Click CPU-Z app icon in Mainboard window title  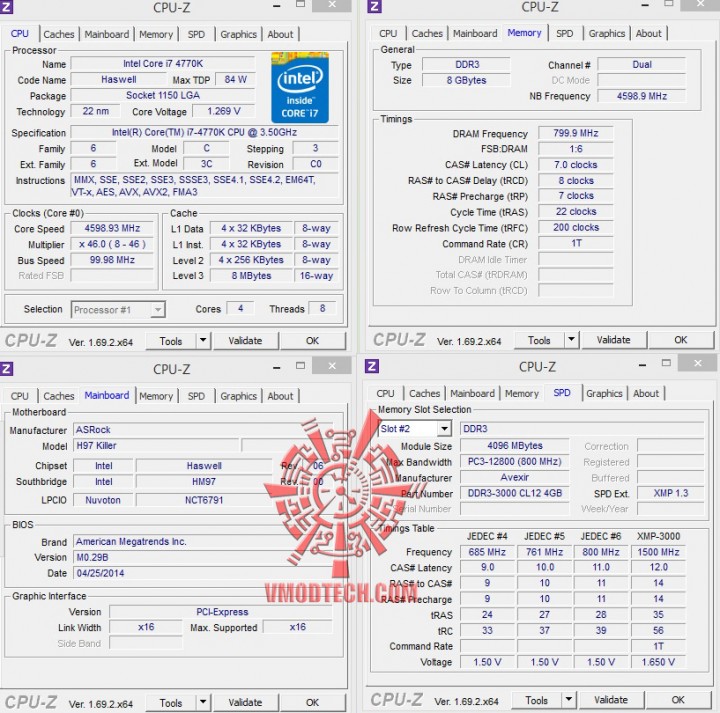point(6,368)
